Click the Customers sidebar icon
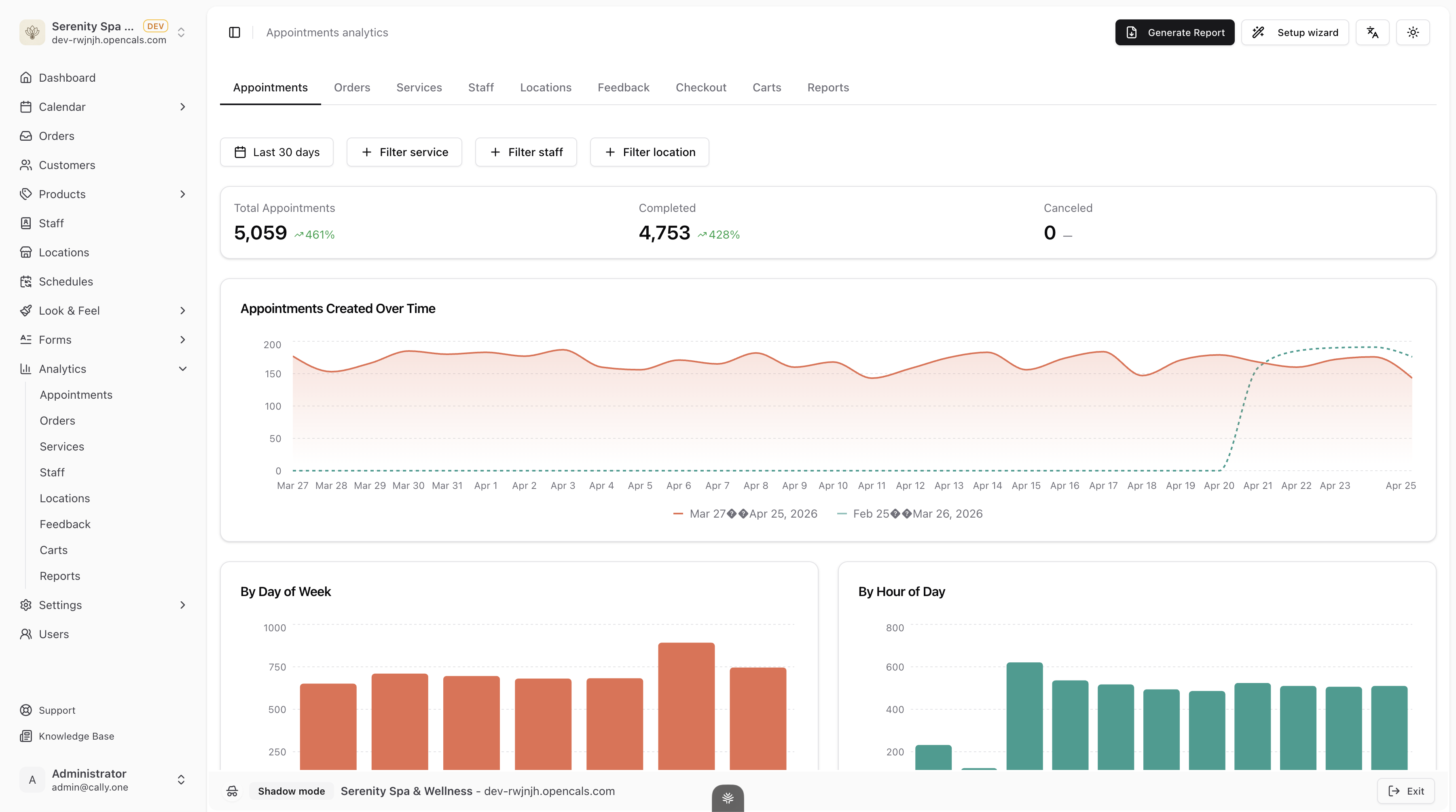1456x812 pixels. click(x=26, y=165)
